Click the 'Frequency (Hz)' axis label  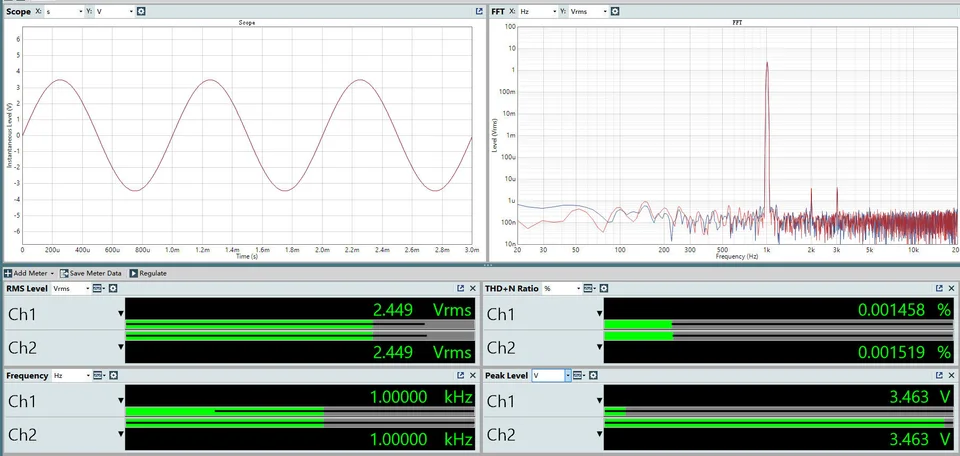pyautogui.click(x=737, y=256)
